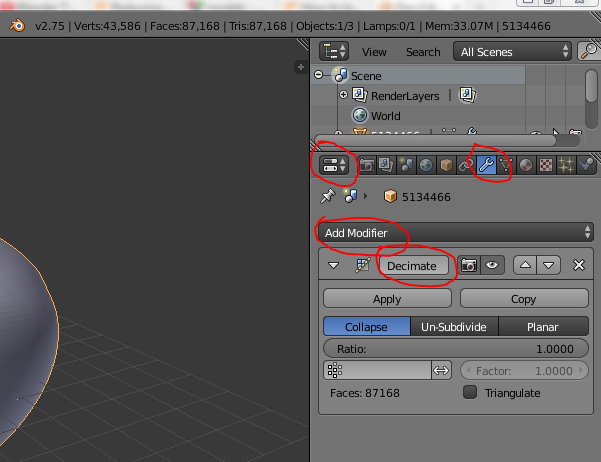Open the Search menu in Outliner
Viewport: 601px width, 462px height.
coord(423,52)
